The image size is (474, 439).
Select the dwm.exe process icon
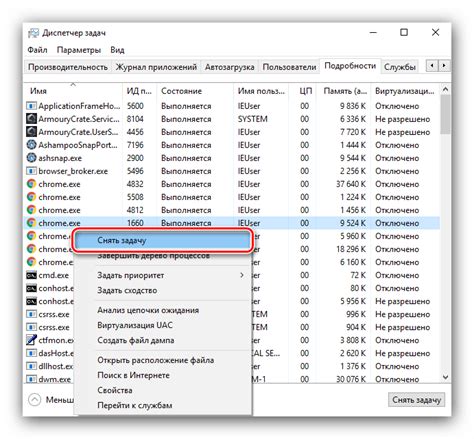tap(31, 379)
